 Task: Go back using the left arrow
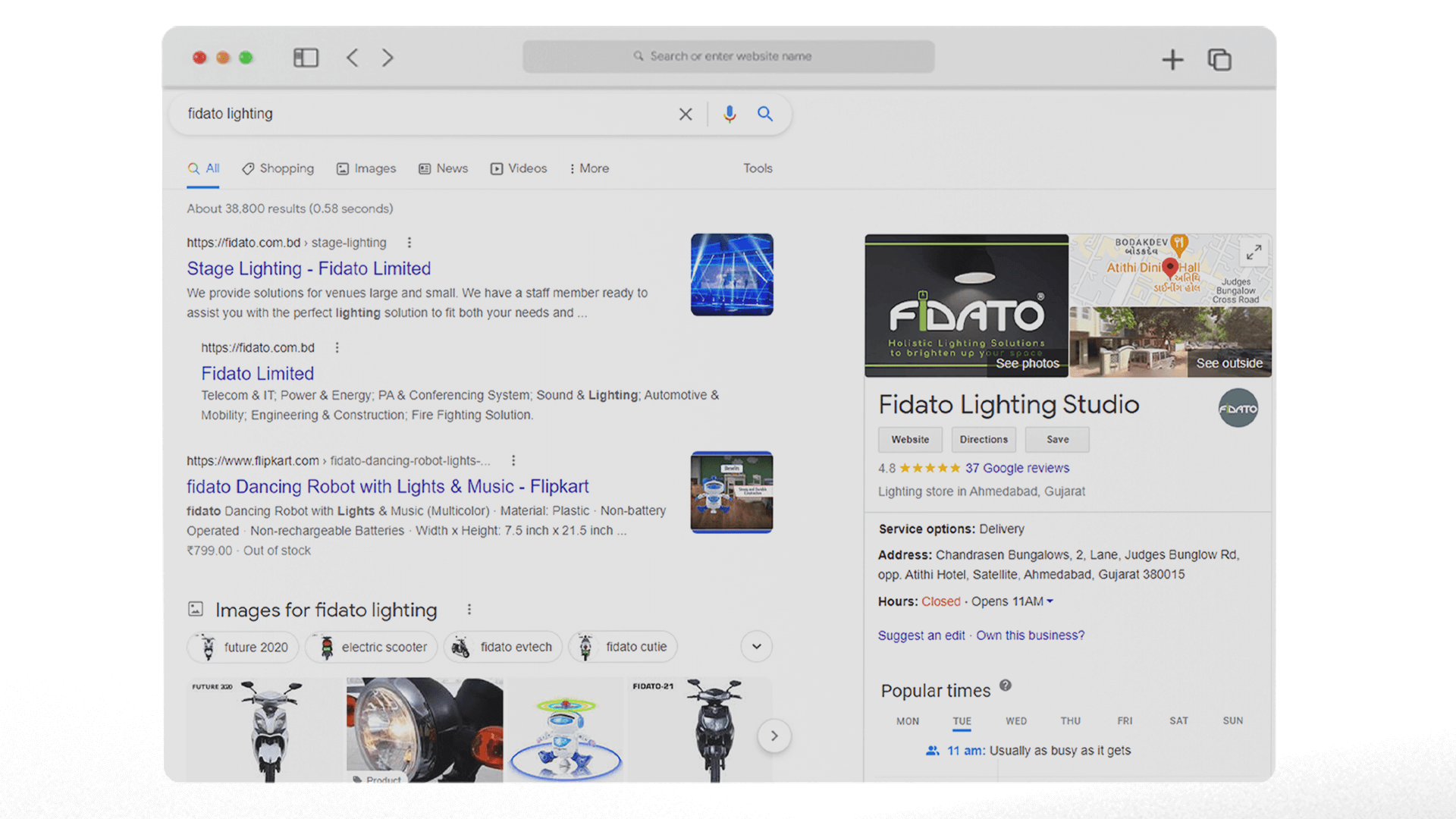[x=353, y=58]
